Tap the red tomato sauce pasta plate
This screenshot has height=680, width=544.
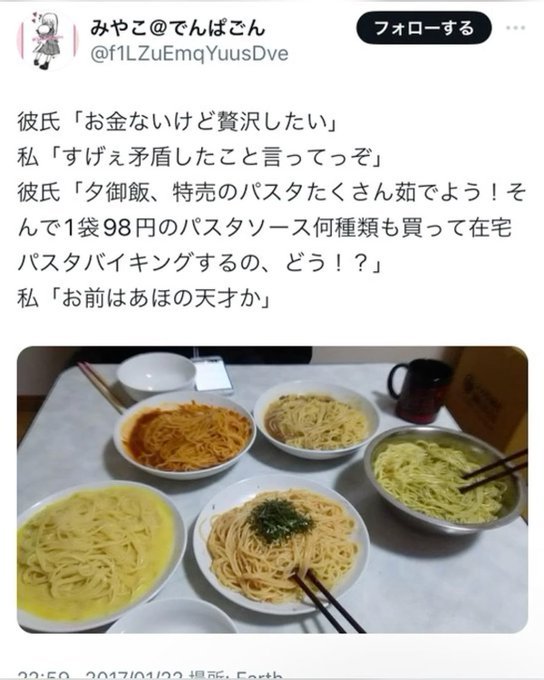coord(184,434)
